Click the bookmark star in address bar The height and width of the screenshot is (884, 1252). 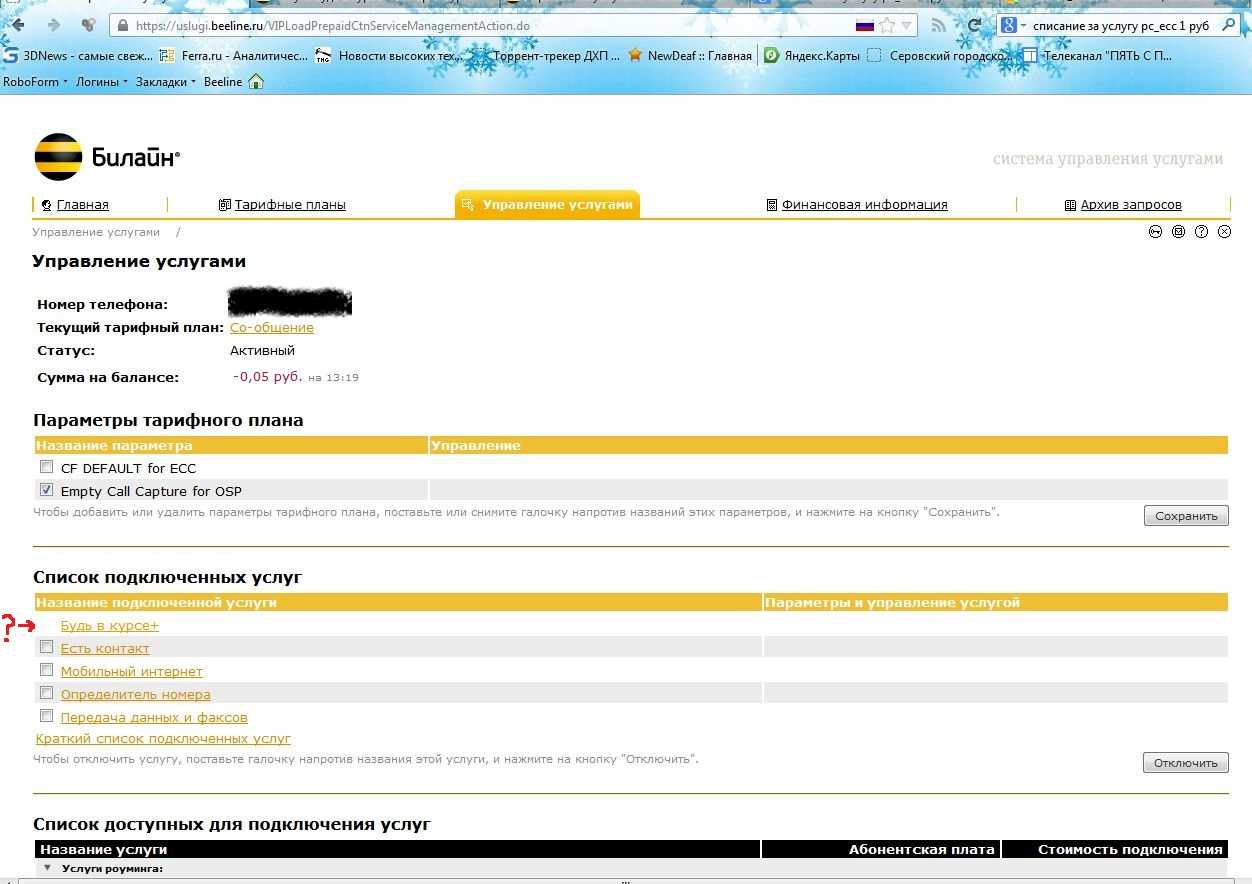[886, 26]
